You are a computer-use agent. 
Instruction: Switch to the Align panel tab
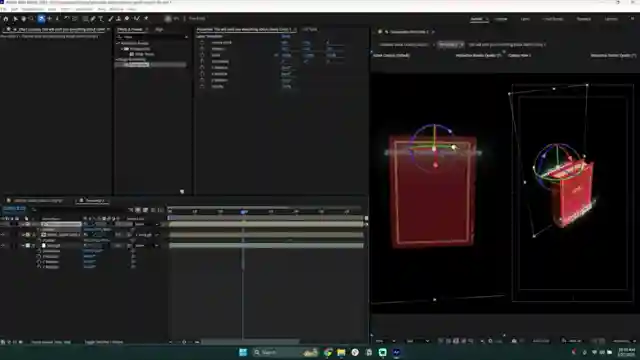(159, 29)
